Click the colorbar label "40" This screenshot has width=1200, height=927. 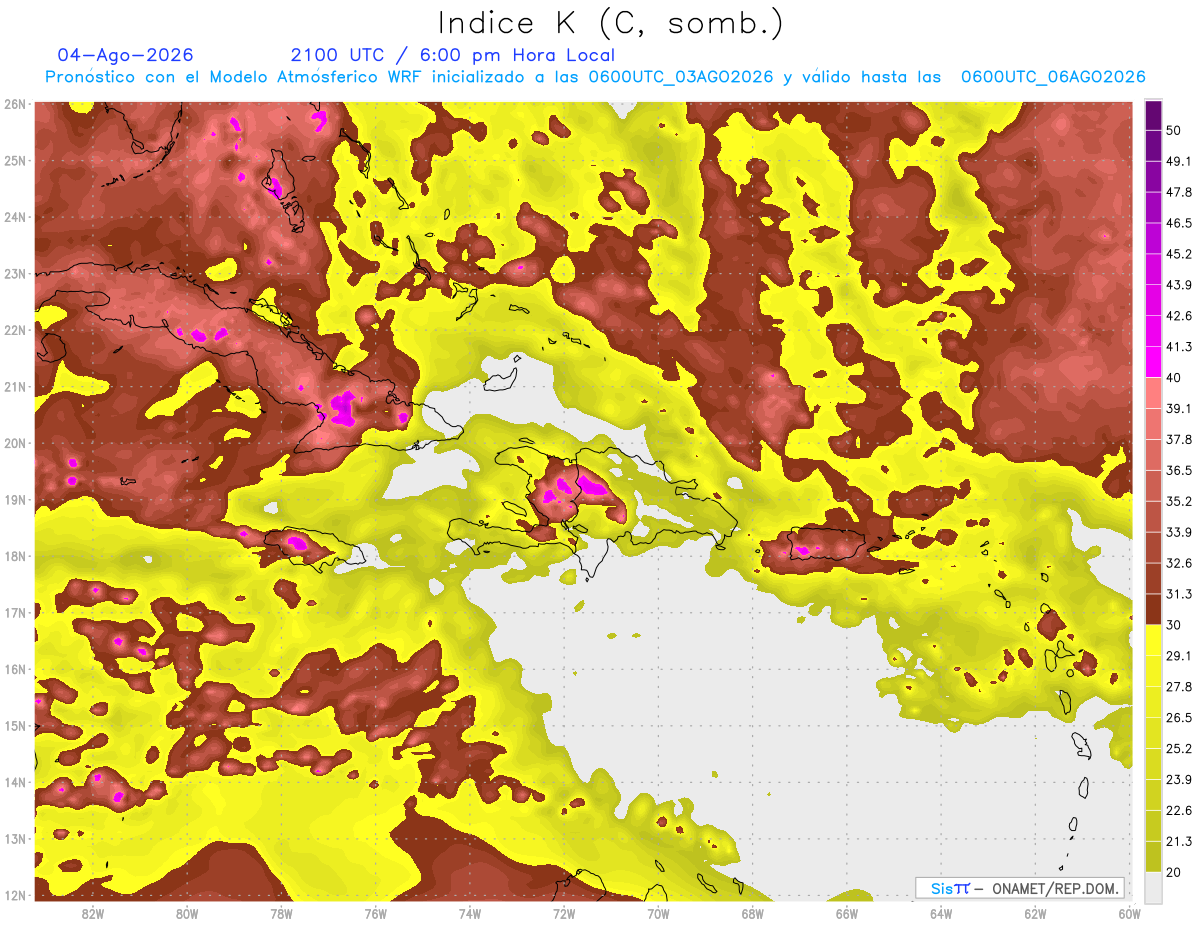pyautogui.click(x=1175, y=377)
